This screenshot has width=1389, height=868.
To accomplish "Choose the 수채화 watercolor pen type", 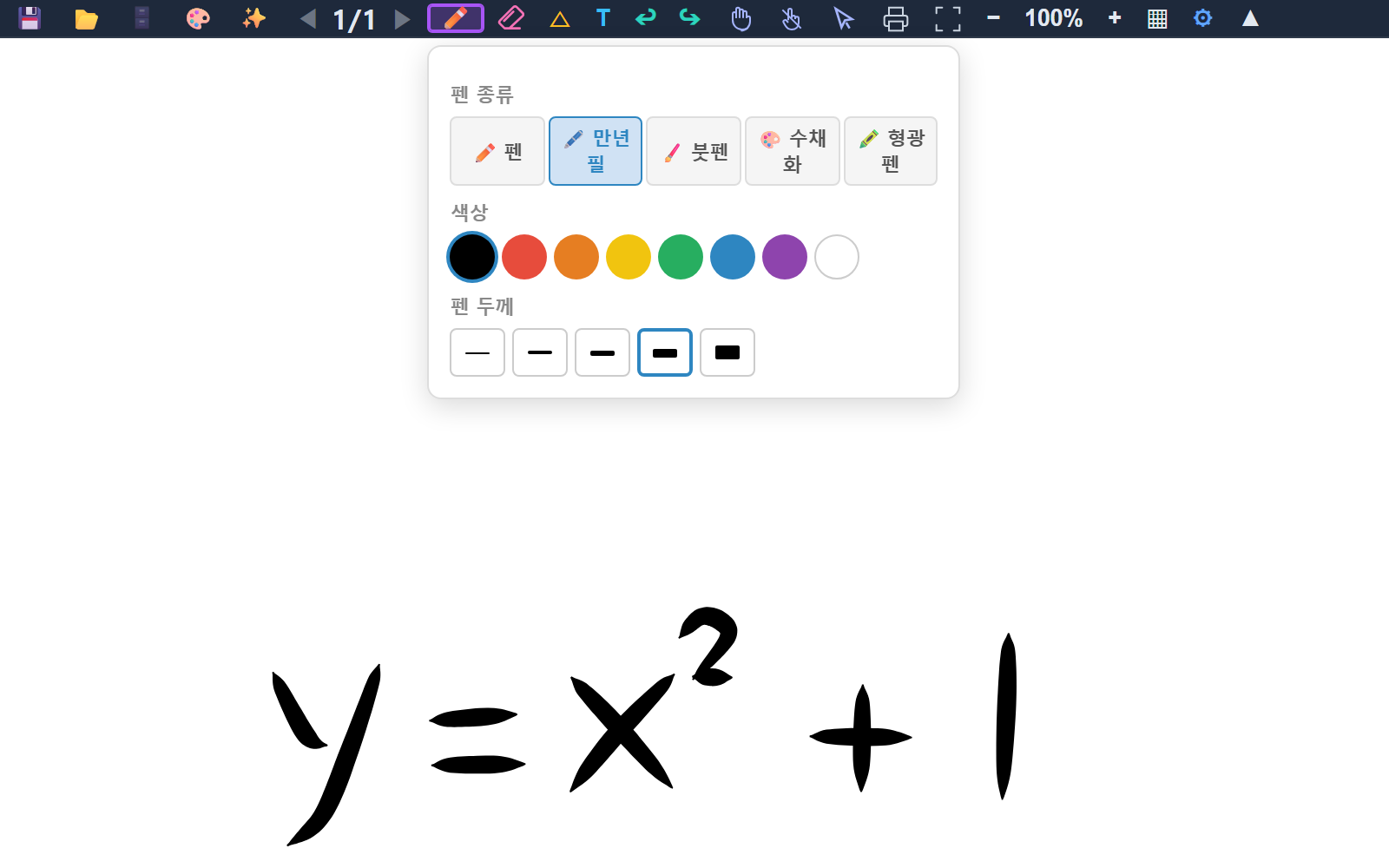I will click(793, 151).
